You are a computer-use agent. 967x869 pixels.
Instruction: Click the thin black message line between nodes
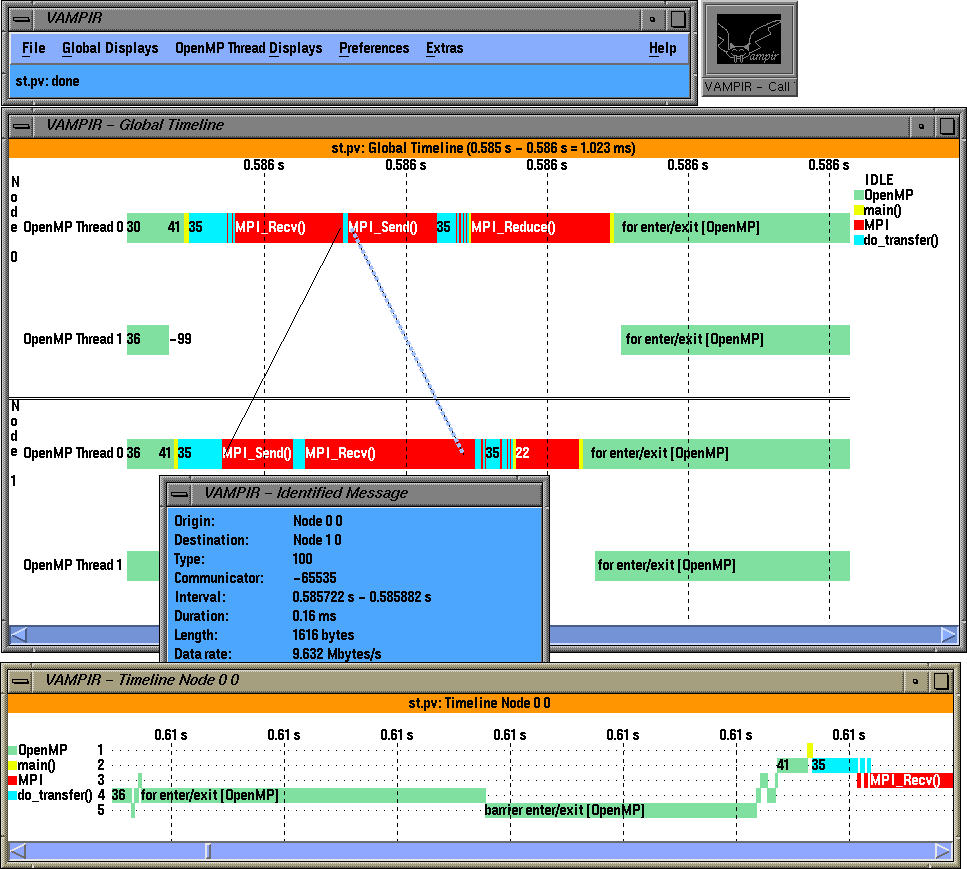click(x=284, y=339)
